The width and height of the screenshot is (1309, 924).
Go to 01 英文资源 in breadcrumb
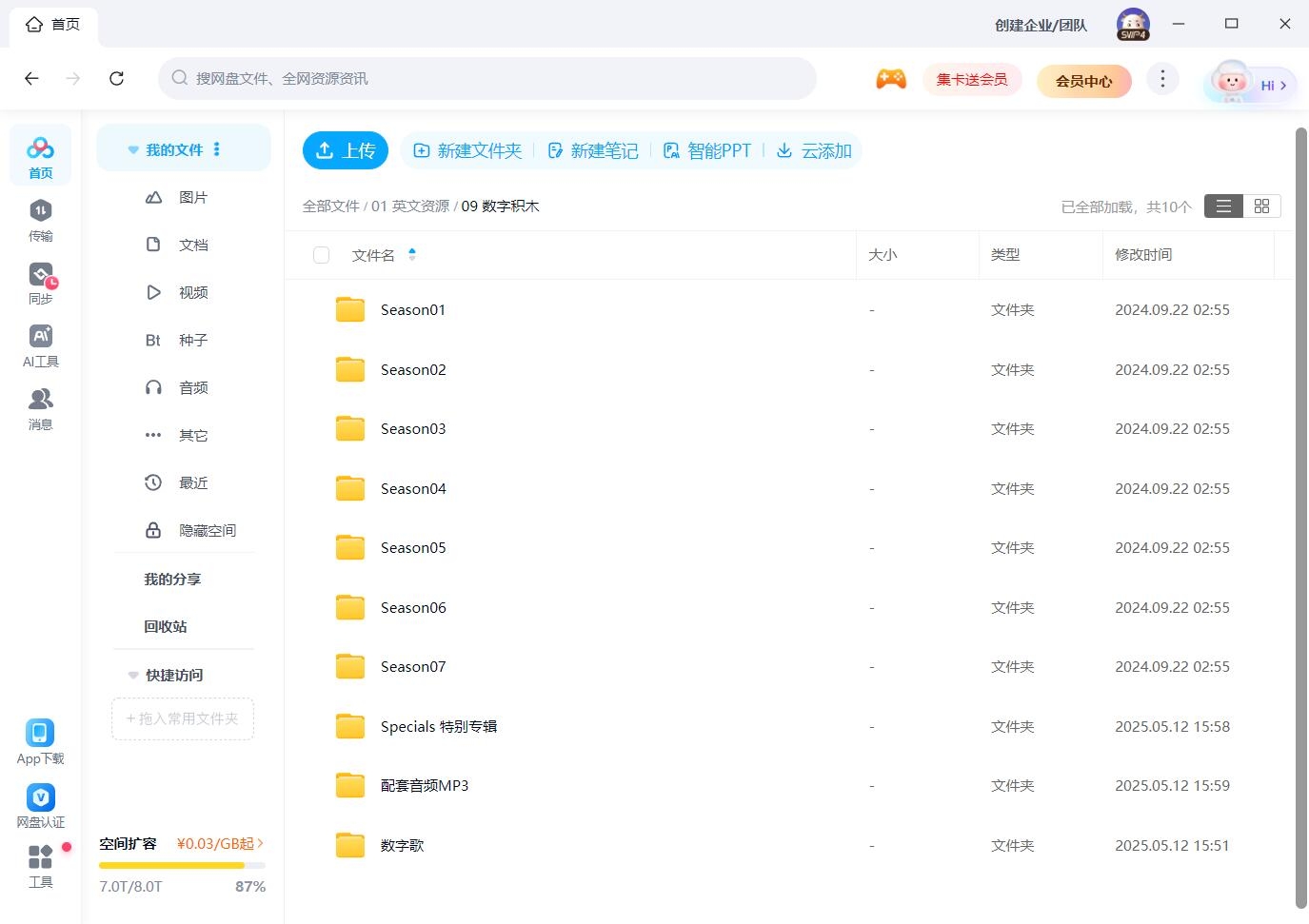click(x=410, y=206)
